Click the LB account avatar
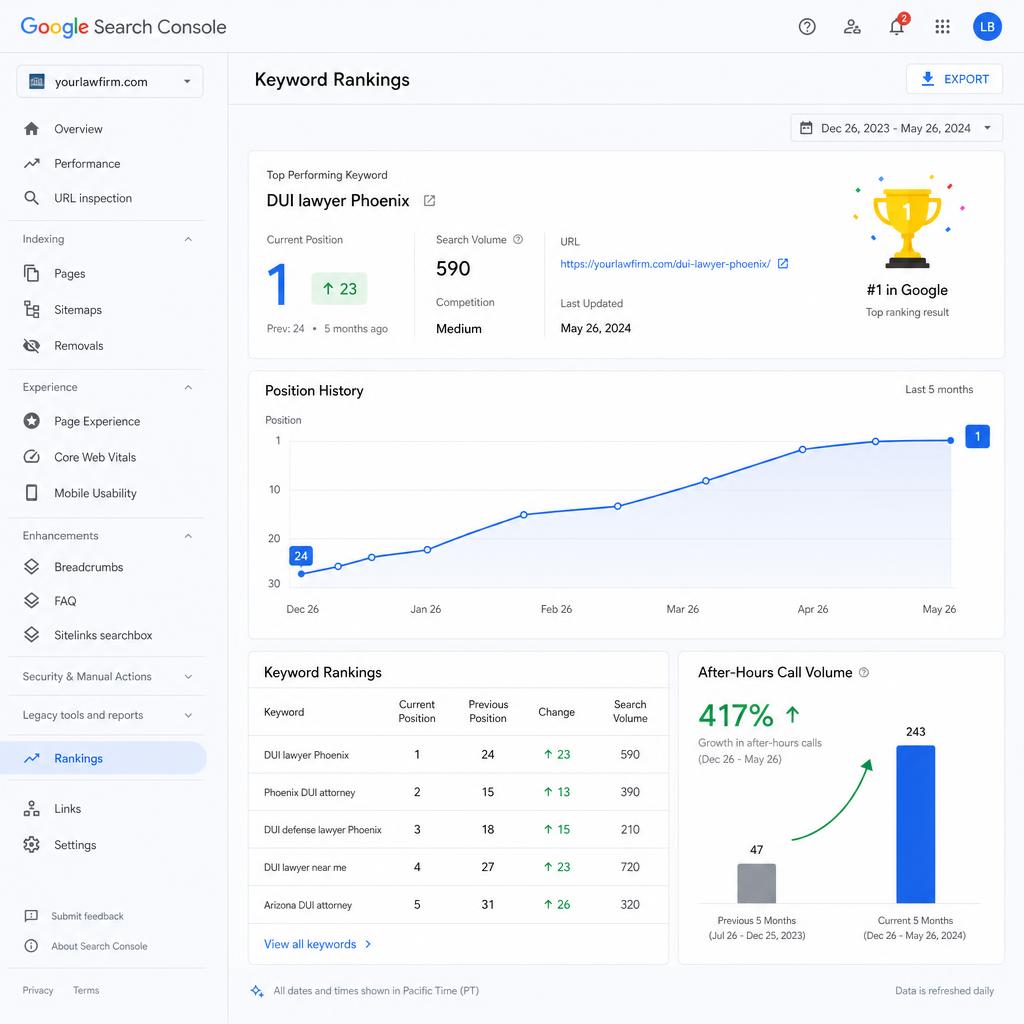The width and height of the screenshot is (1024, 1024). 987,27
